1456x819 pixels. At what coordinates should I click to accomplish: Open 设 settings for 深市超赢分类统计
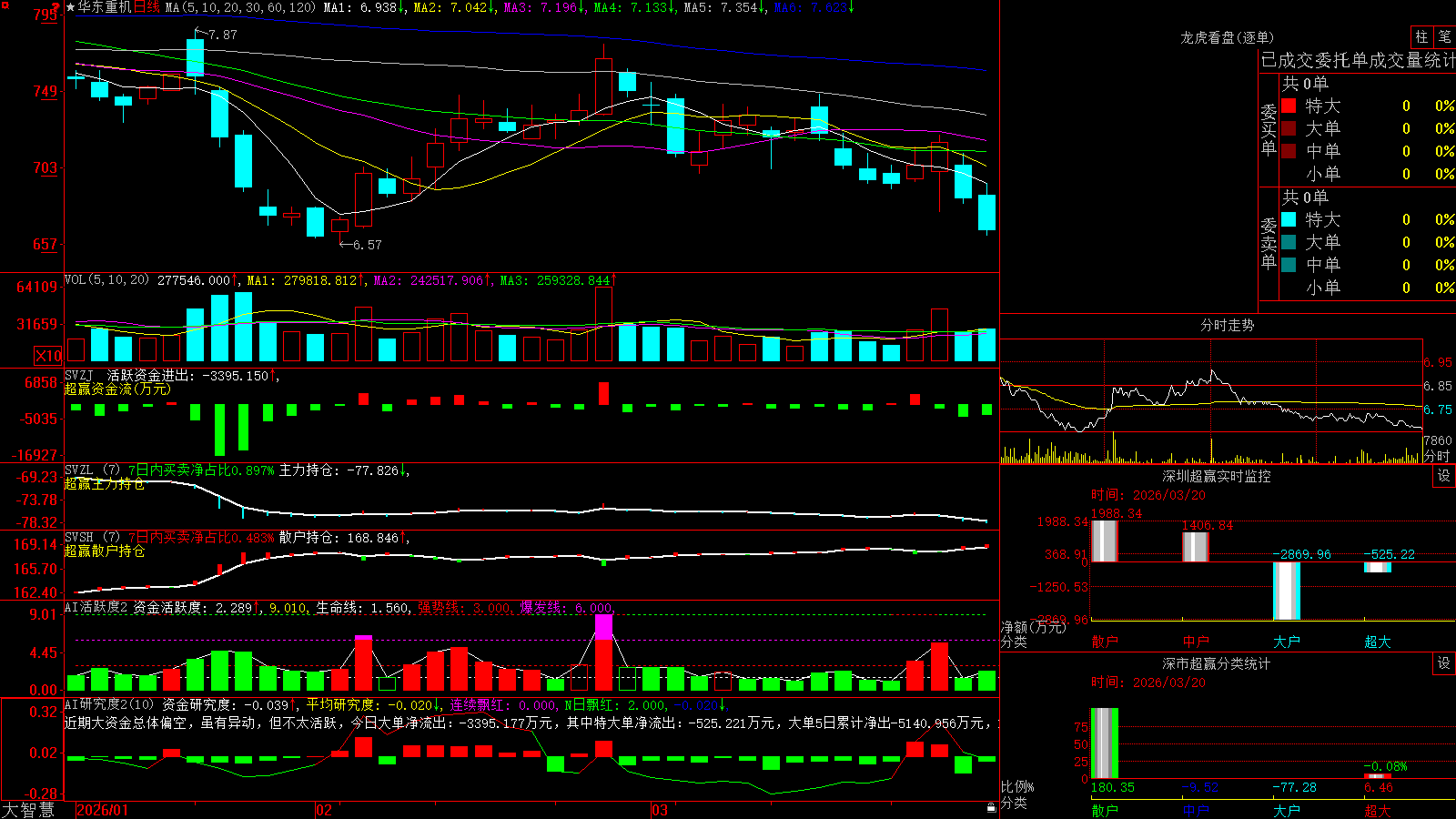point(1444,663)
